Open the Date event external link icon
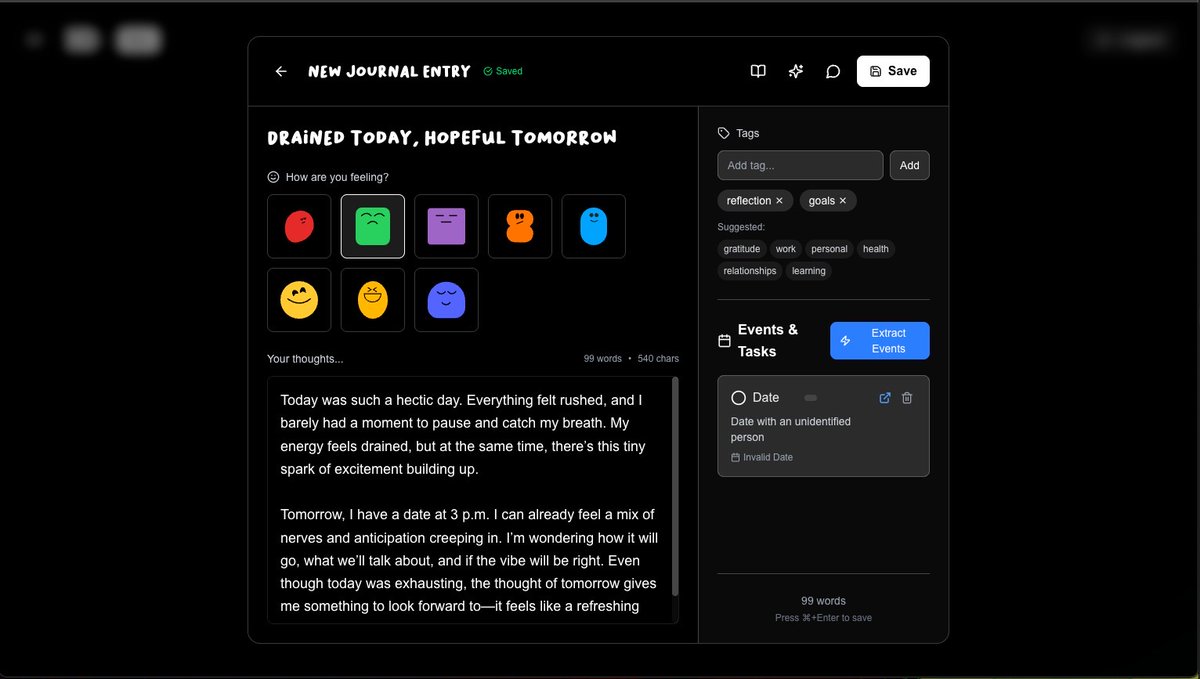The width and height of the screenshot is (1200, 679). pos(885,398)
